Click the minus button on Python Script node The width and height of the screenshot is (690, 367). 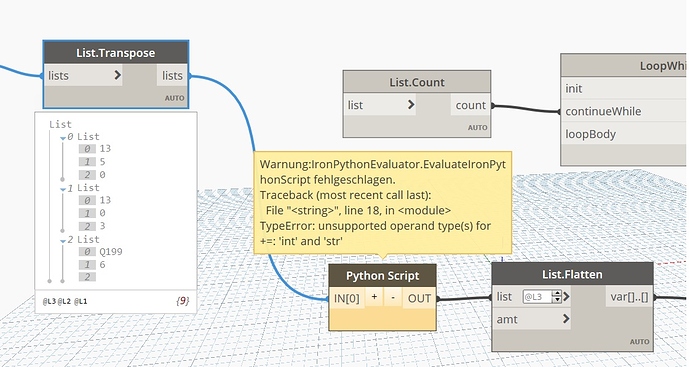click(x=393, y=297)
